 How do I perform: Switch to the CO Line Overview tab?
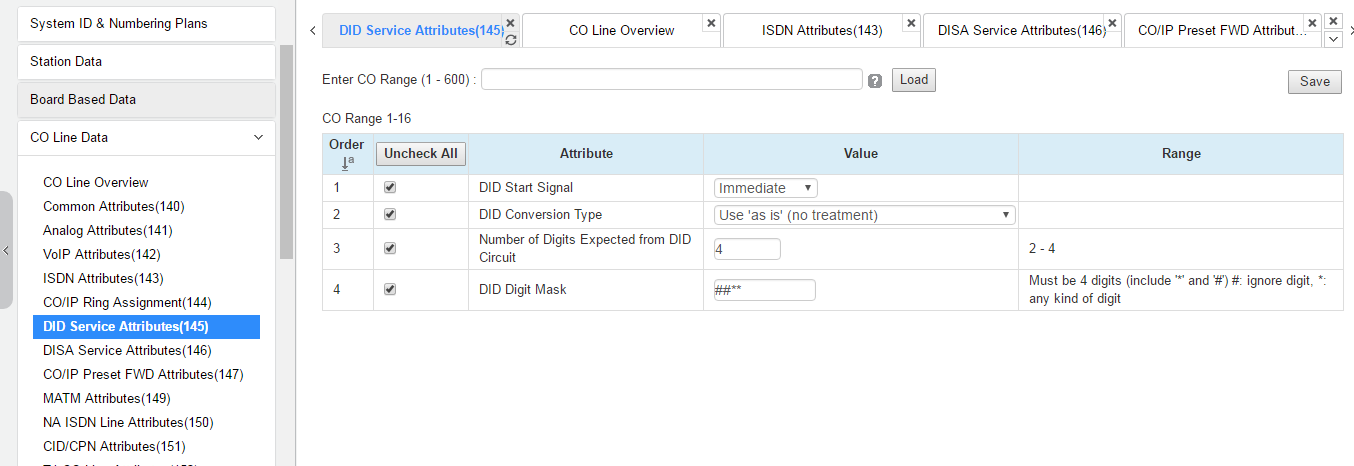(x=621, y=30)
